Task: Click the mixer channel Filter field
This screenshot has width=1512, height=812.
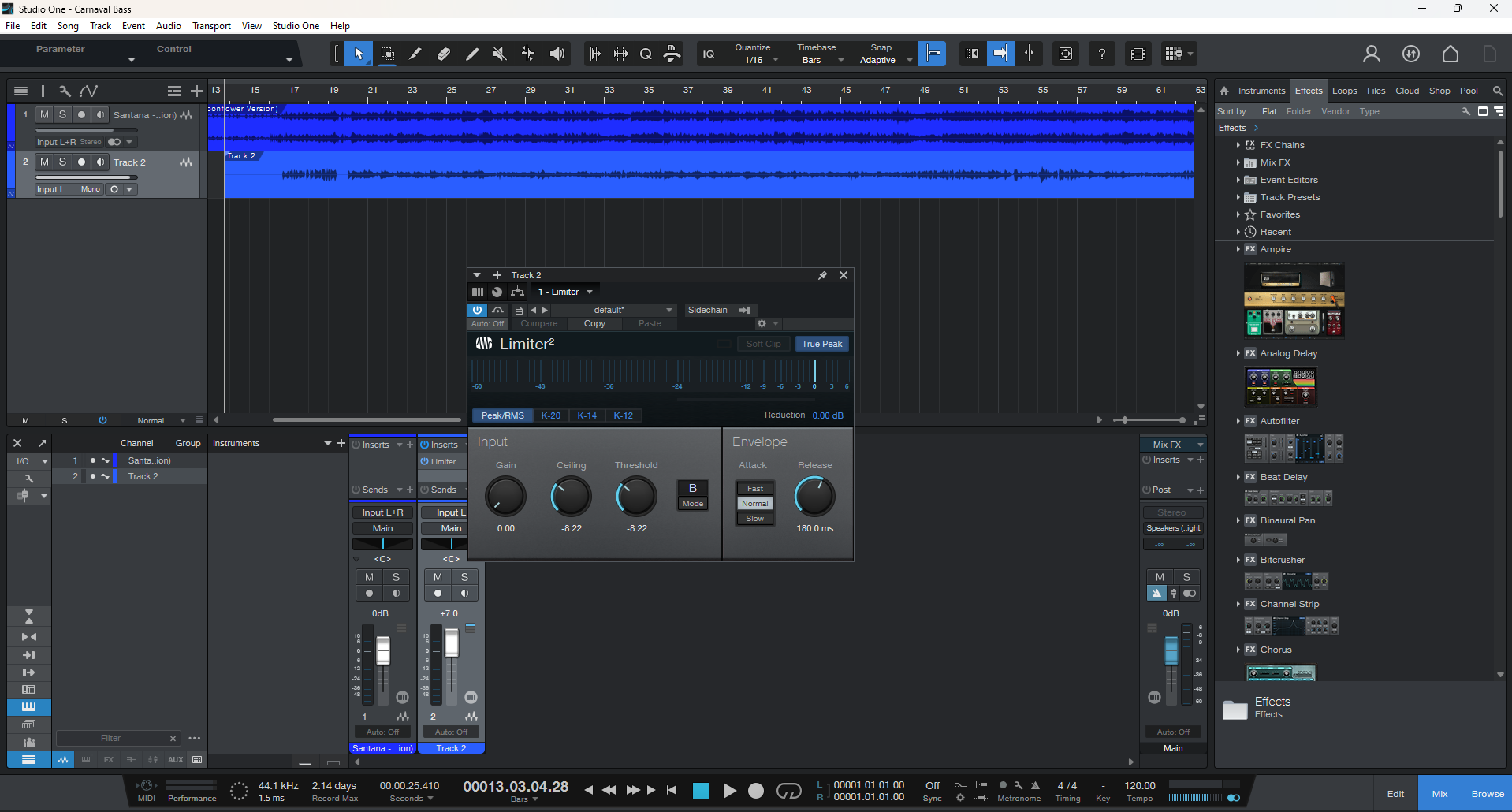Action: pos(117,738)
